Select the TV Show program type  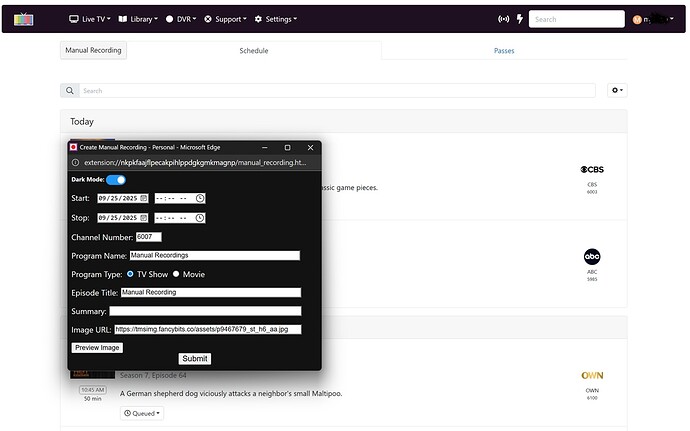click(x=130, y=274)
